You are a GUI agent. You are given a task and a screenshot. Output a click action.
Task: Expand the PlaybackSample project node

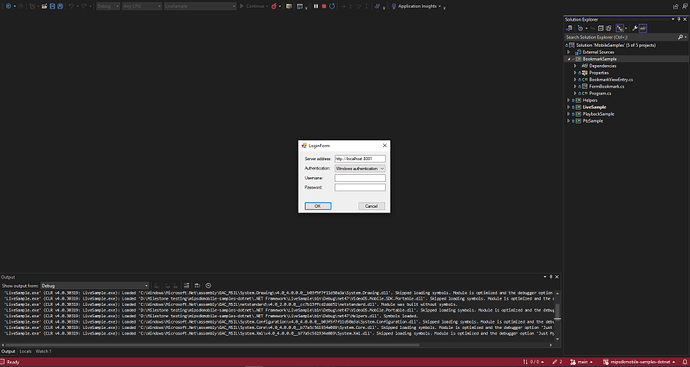point(569,114)
